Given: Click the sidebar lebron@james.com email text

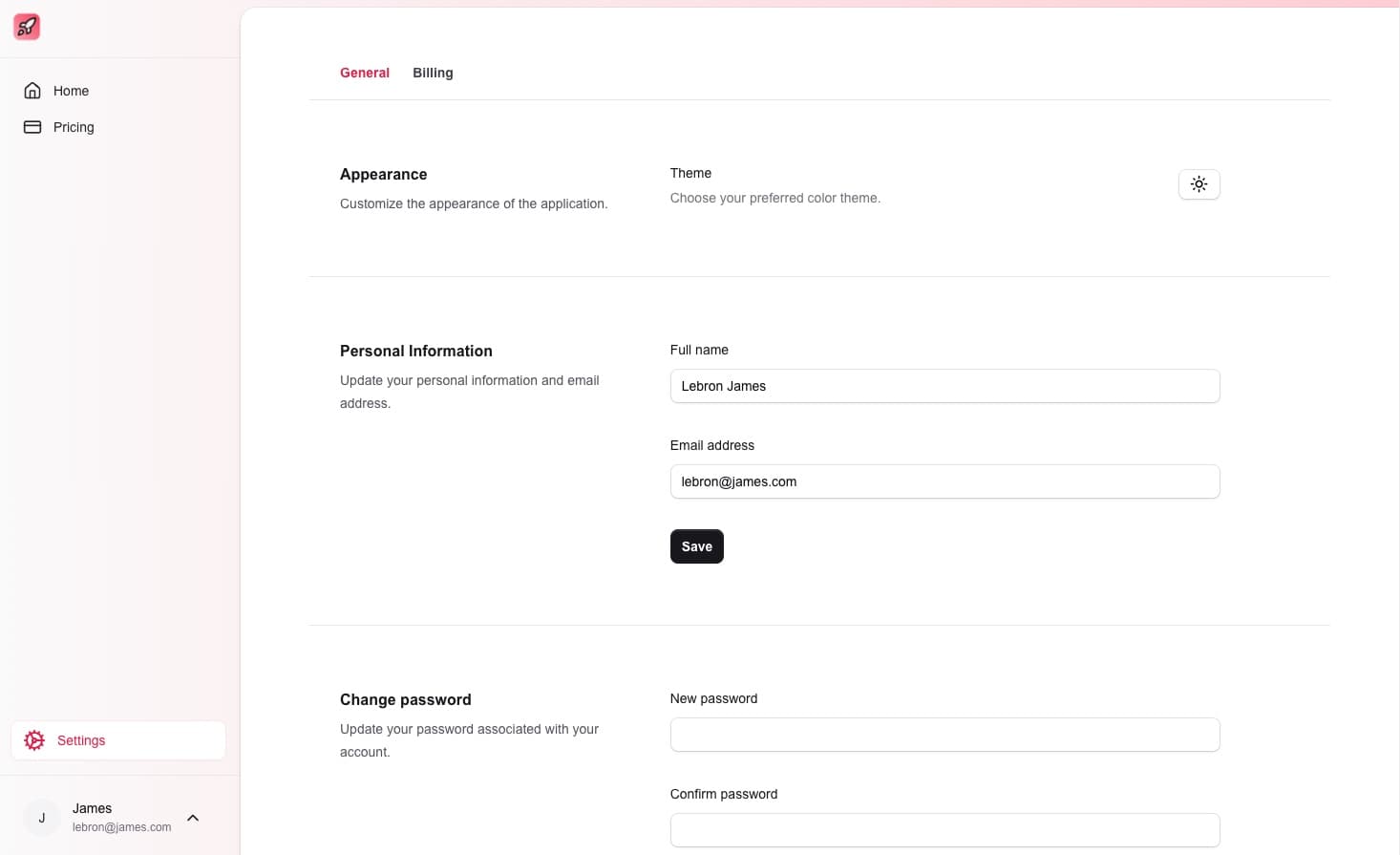Looking at the screenshot, I should click(121, 827).
